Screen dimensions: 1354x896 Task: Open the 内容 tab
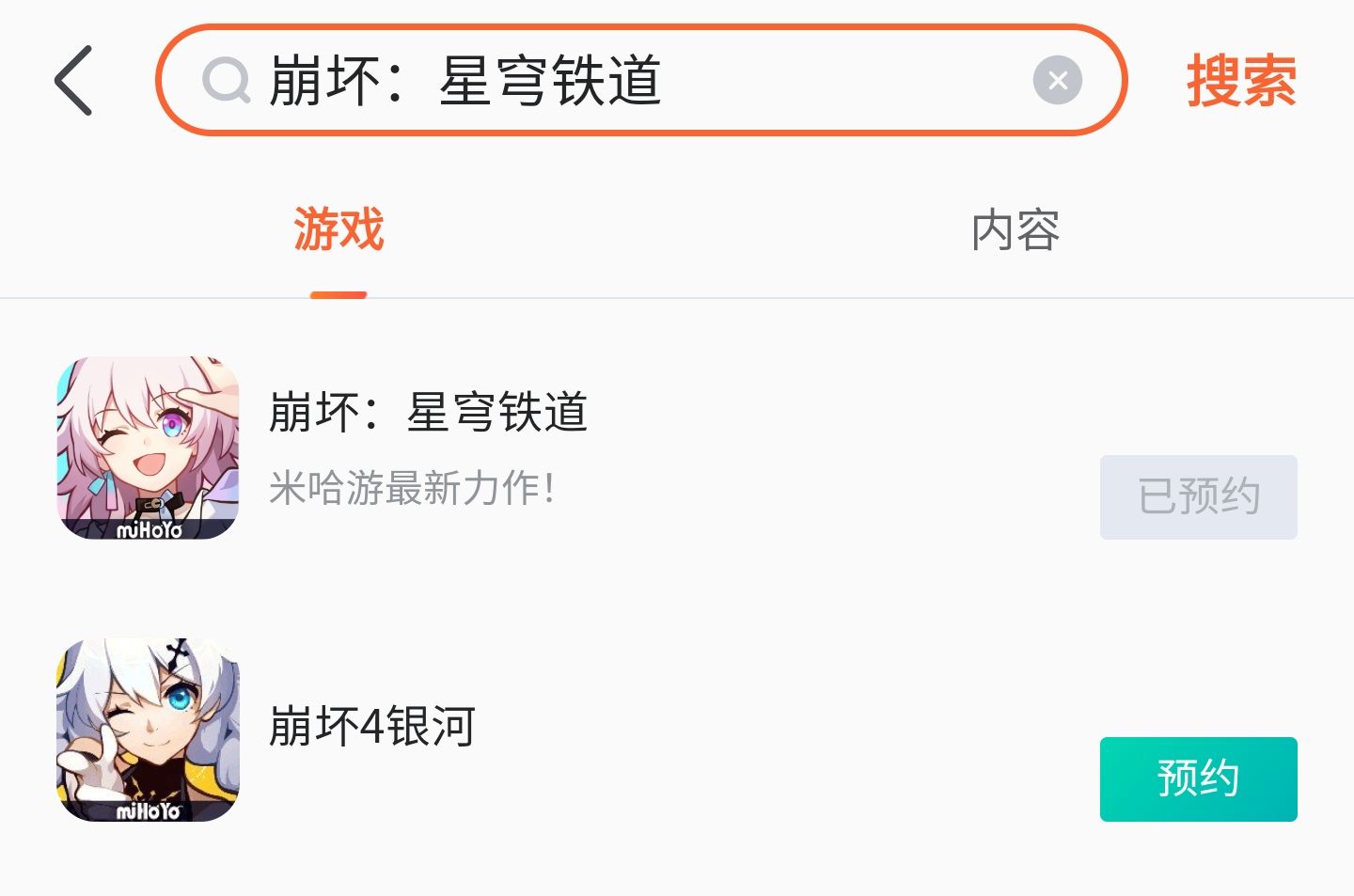(x=1015, y=230)
